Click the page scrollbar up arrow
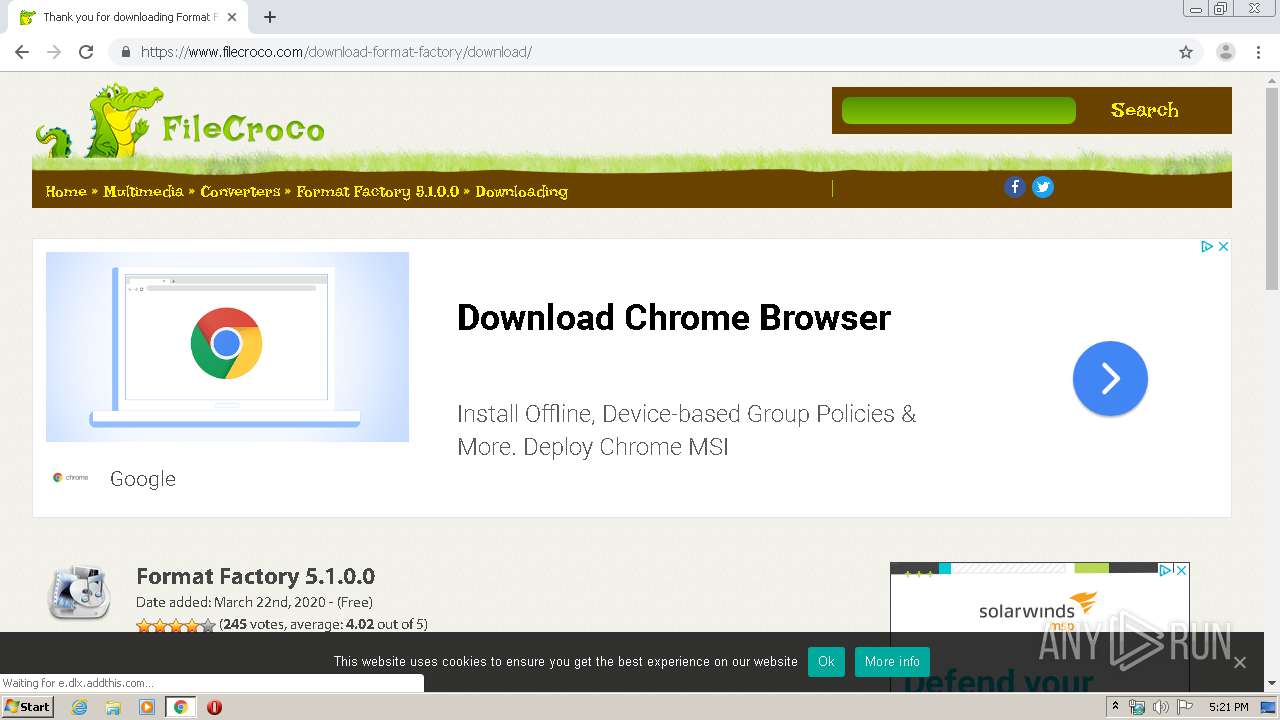Image resolution: width=1280 pixels, height=720 pixels. (x=1272, y=79)
